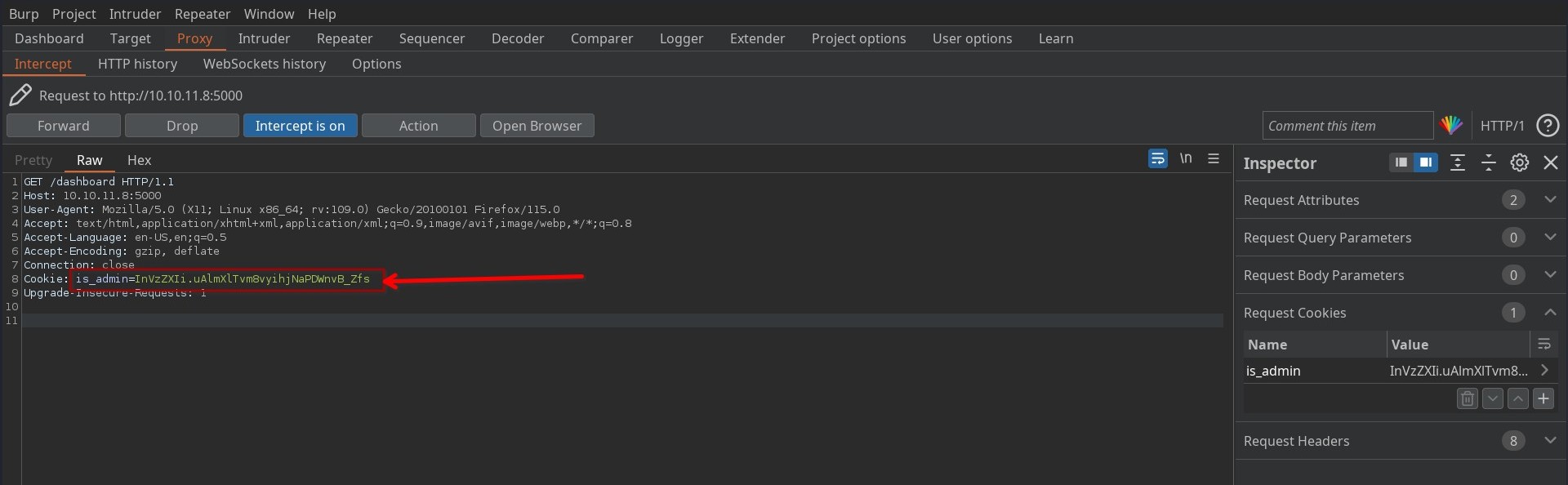
Task: Open the editor hamburger menu
Action: point(1214,158)
